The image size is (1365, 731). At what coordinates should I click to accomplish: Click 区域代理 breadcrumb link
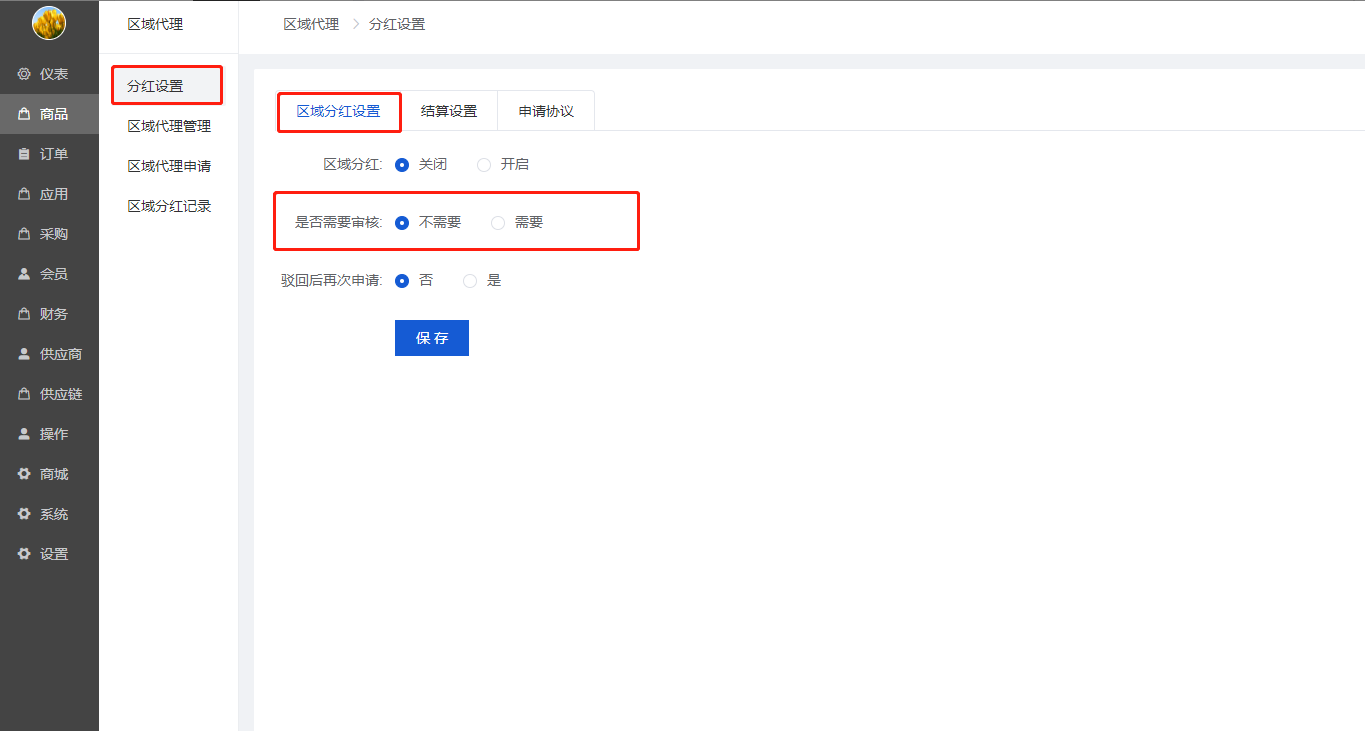(x=311, y=24)
